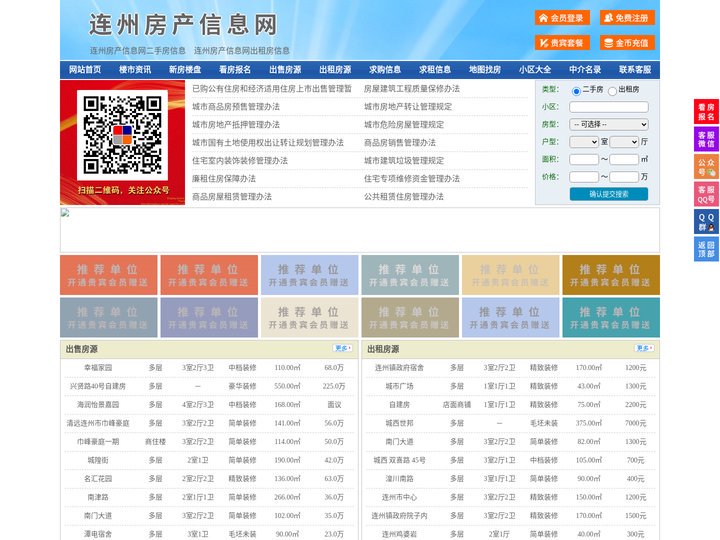
Task: Click the 返回顶部 side icon
Action: point(706,249)
